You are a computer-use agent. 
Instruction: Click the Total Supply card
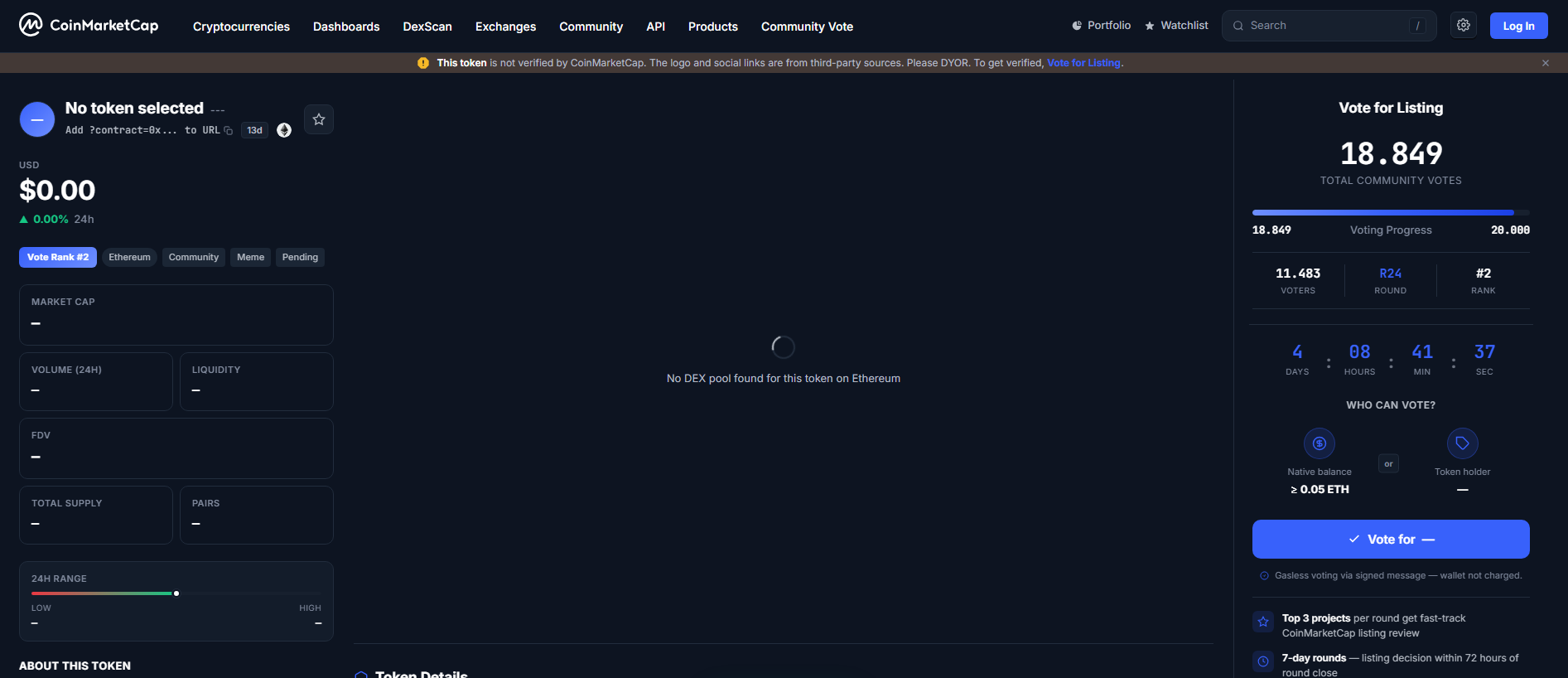(96, 516)
